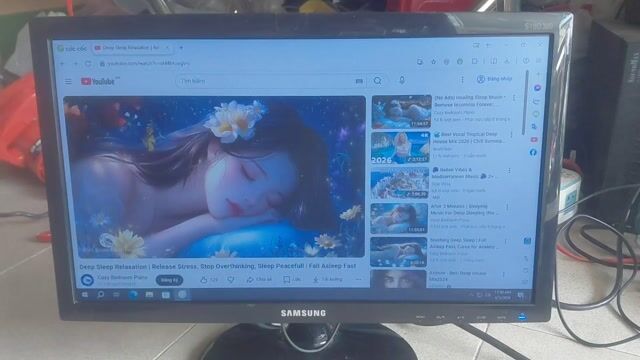Click the active Cốc Cốc taskbar icon

tap(182, 294)
